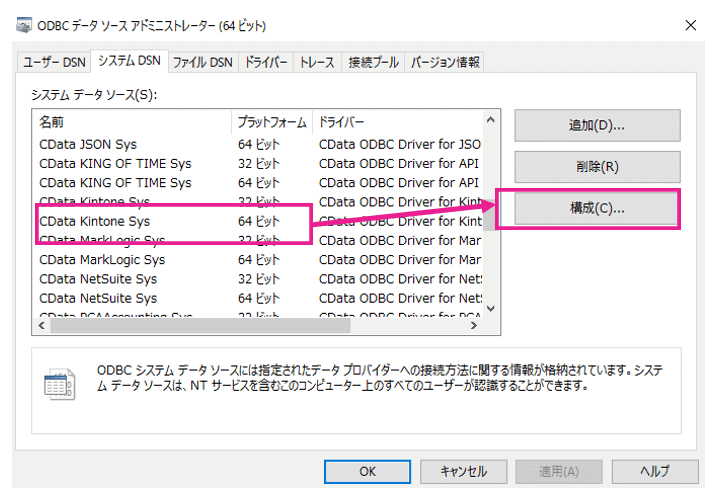Select the CData JSON Sys row
This screenshot has width=715, height=503.
(x=258, y=145)
